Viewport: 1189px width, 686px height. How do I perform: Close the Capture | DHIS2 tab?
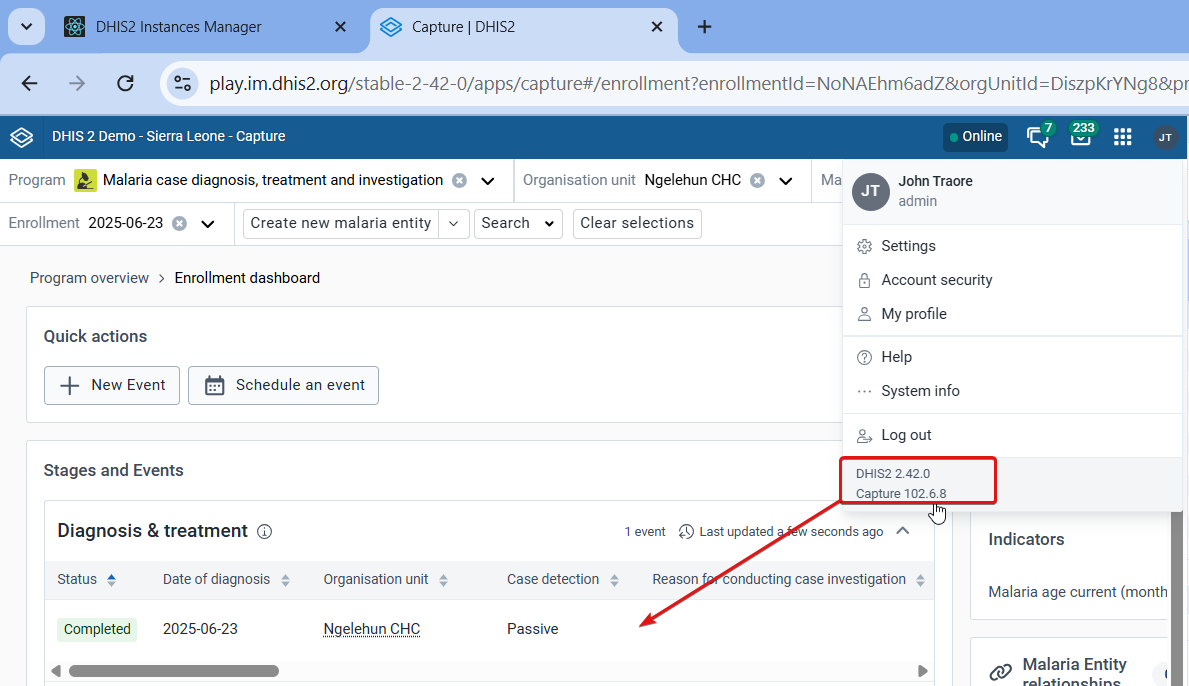(657, 27)
